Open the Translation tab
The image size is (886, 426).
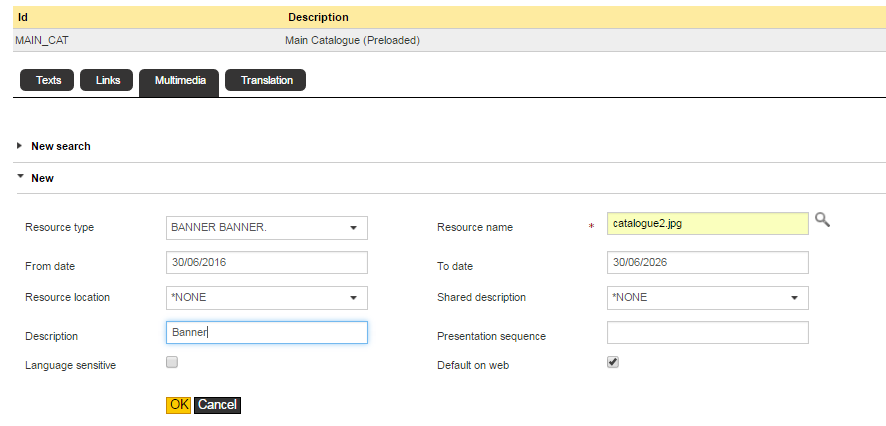[x=266, y=80]
